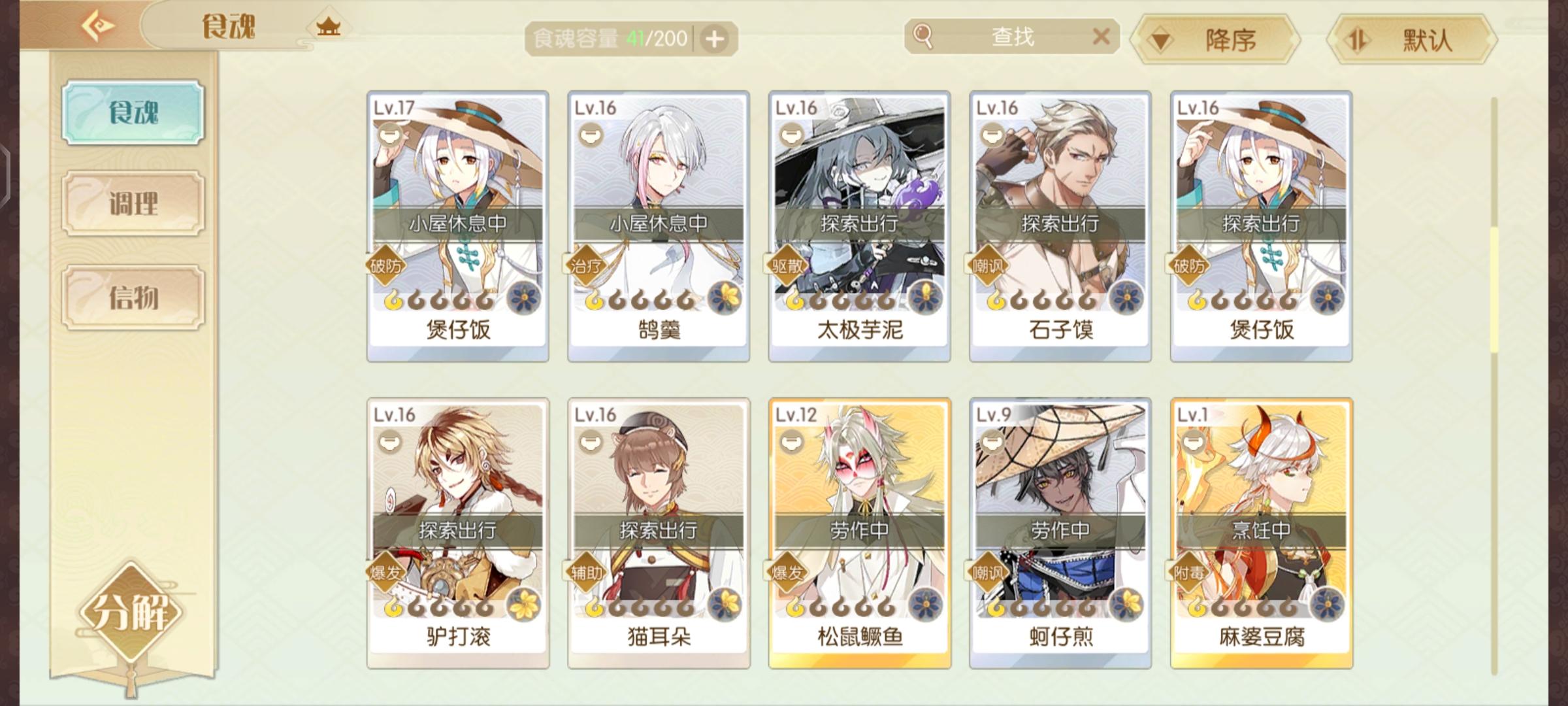Open the pavilion home icon
This screenshot has height=706, width=1568.
(x=328, y=27)
